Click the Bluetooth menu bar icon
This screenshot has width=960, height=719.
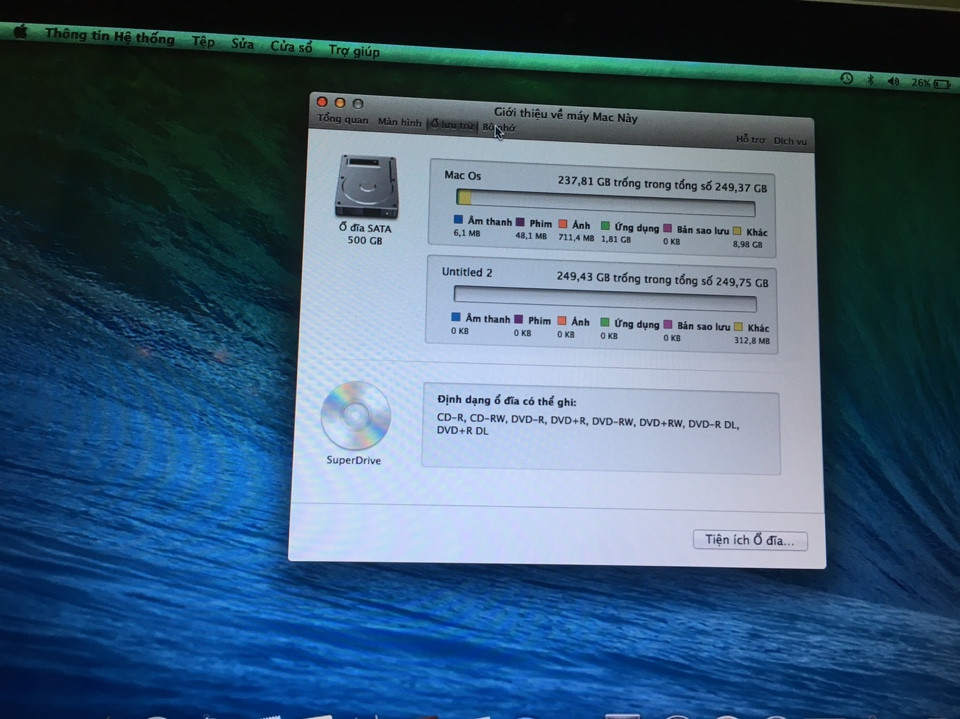(x=870, y=80)
